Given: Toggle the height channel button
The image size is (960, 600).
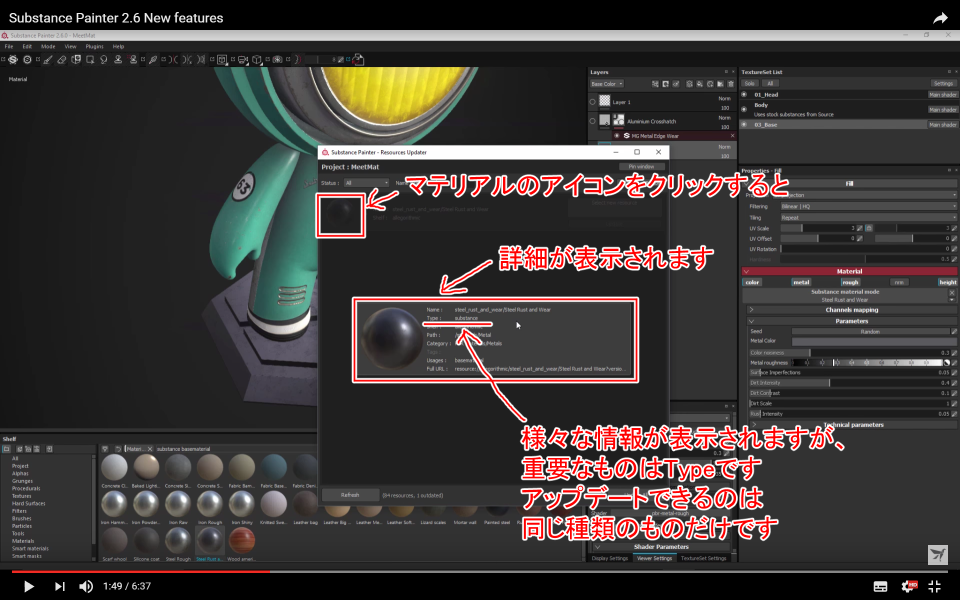Looking at the screenshot, I should point(947,282).
